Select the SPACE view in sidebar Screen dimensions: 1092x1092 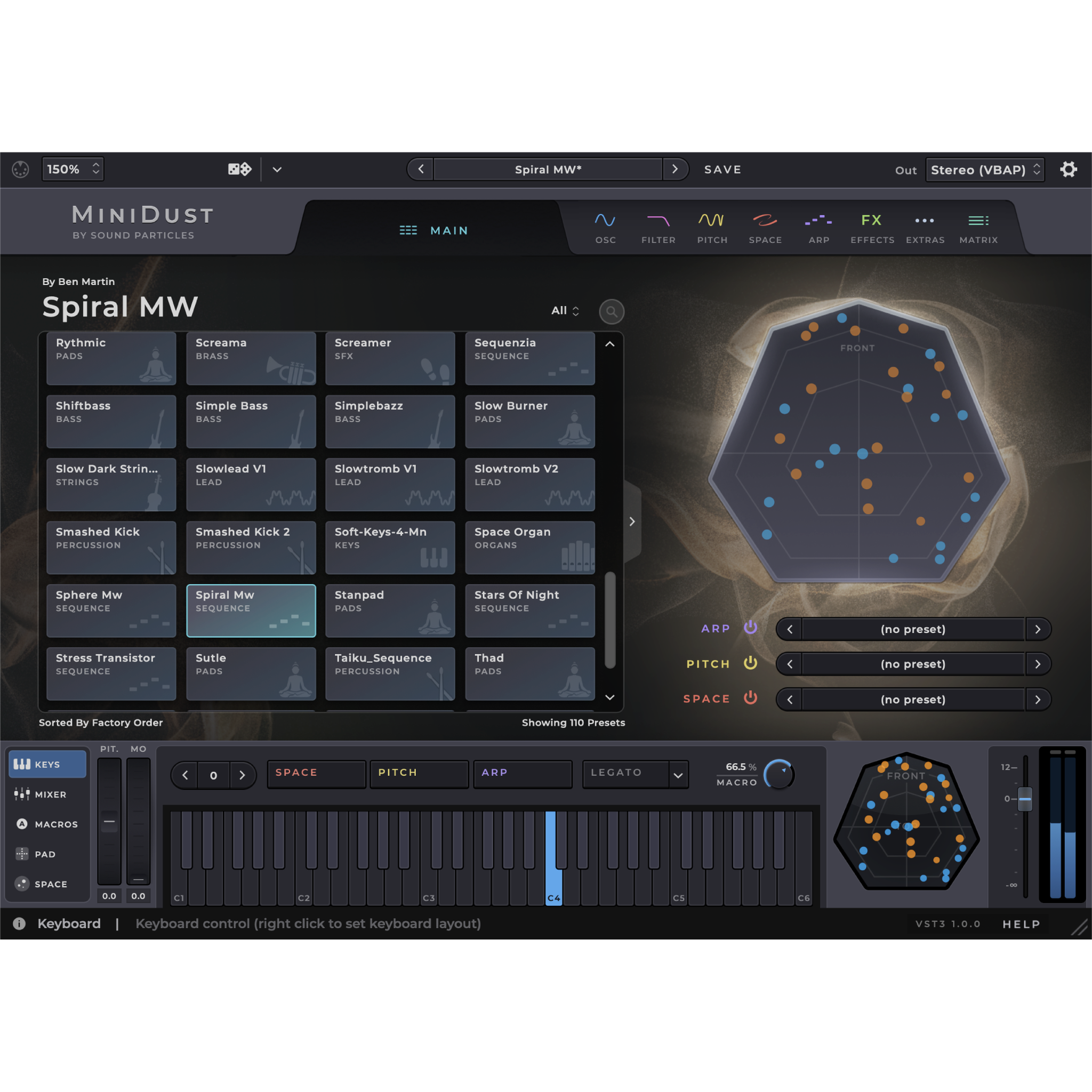click(47, 884)
